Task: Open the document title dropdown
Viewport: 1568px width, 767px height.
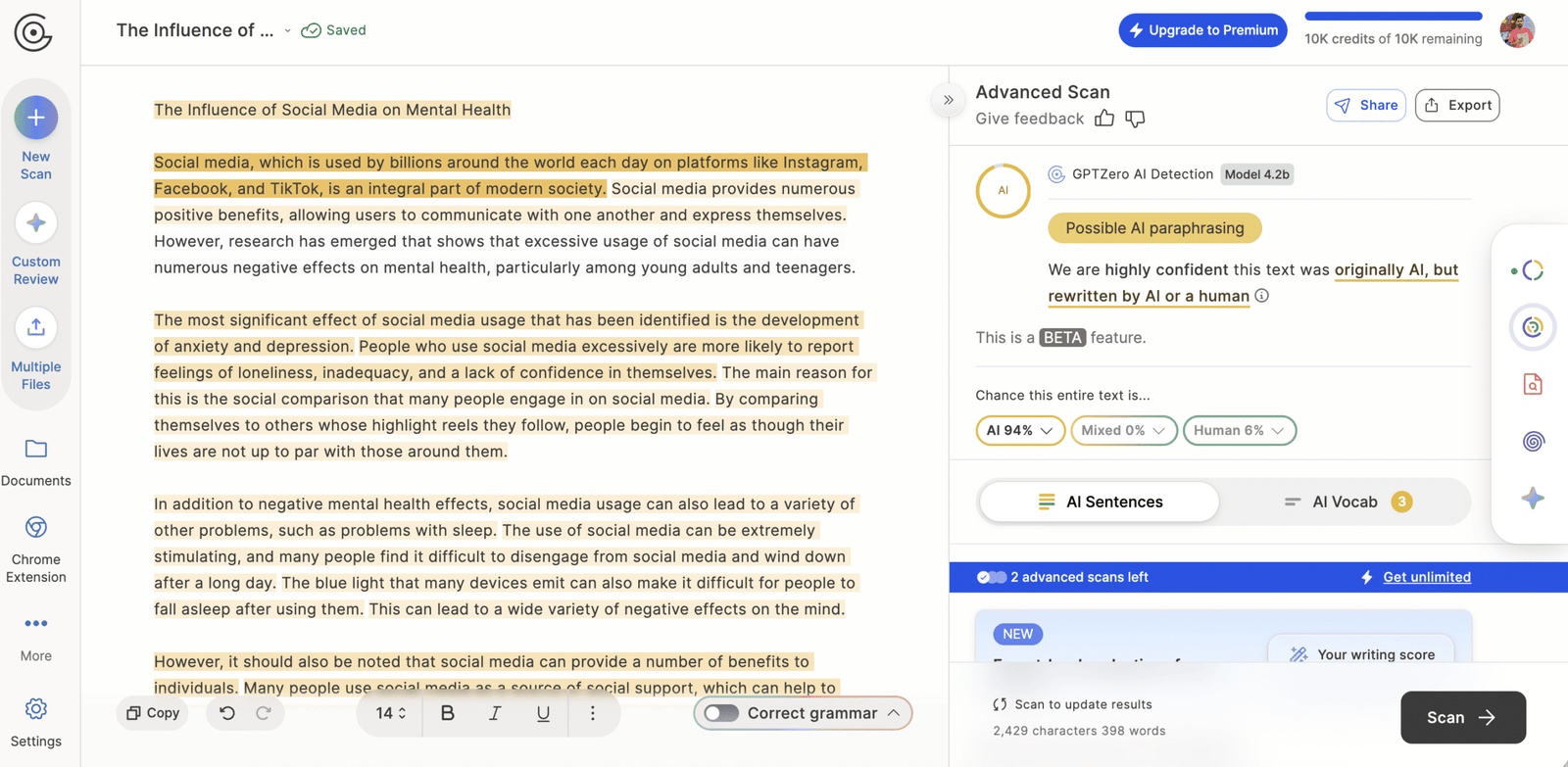Action: tap(287, 30)
